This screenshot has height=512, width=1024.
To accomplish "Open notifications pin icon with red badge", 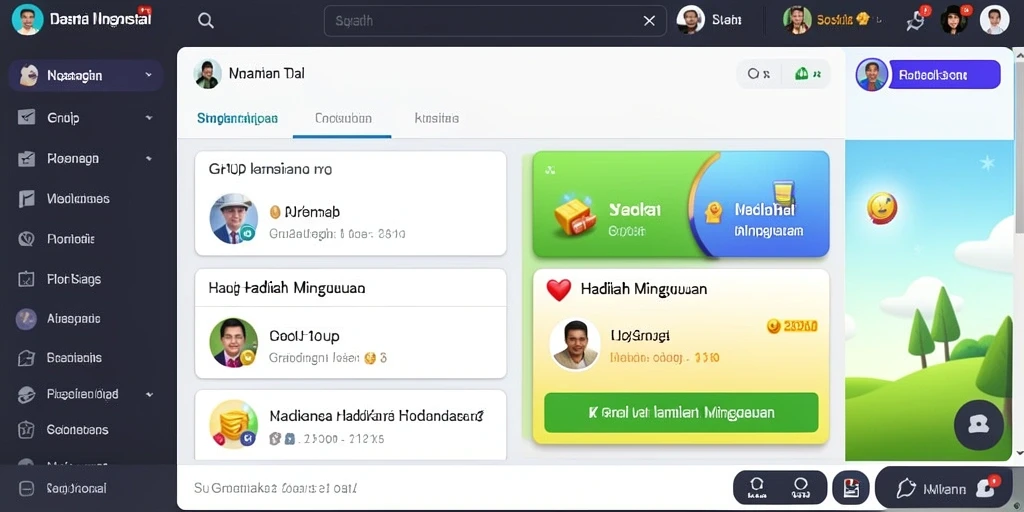I will pos(917,20).
